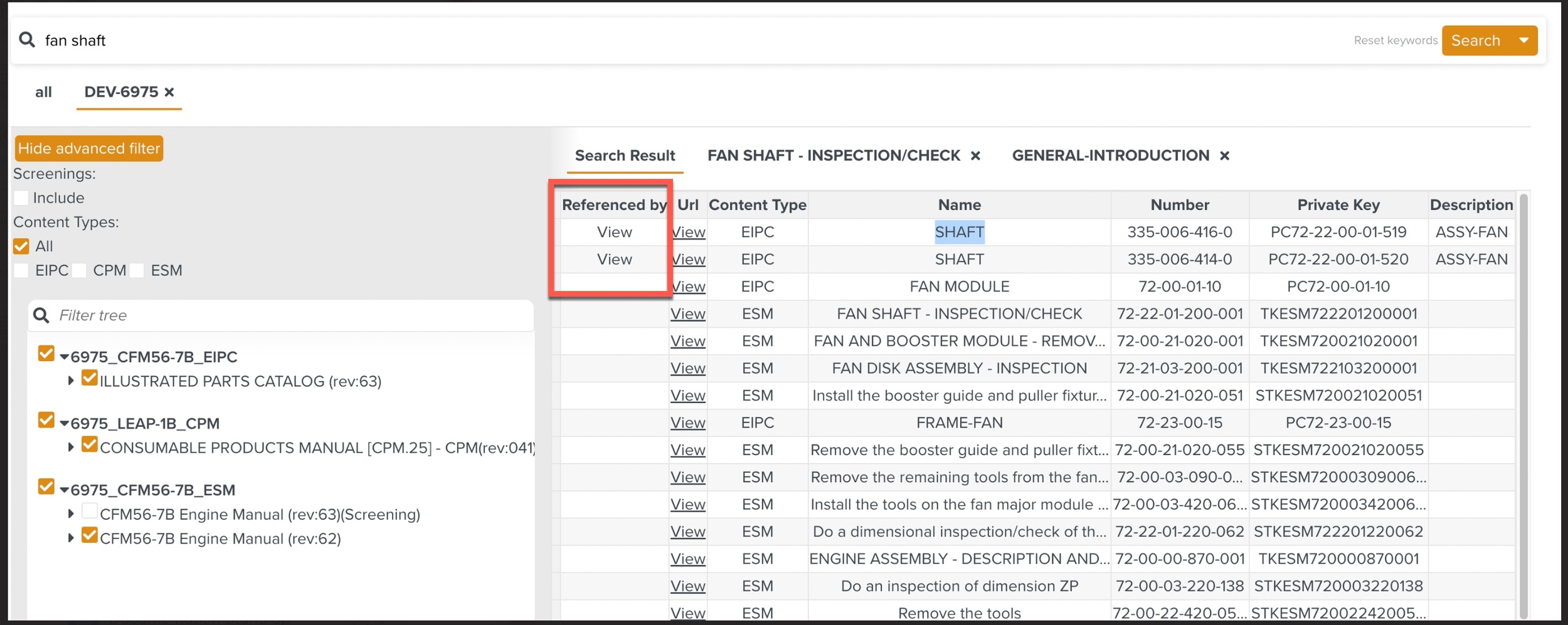Uncheck the 6975_CFM56-7B_EIPC tree checkbox

point(46,353)
